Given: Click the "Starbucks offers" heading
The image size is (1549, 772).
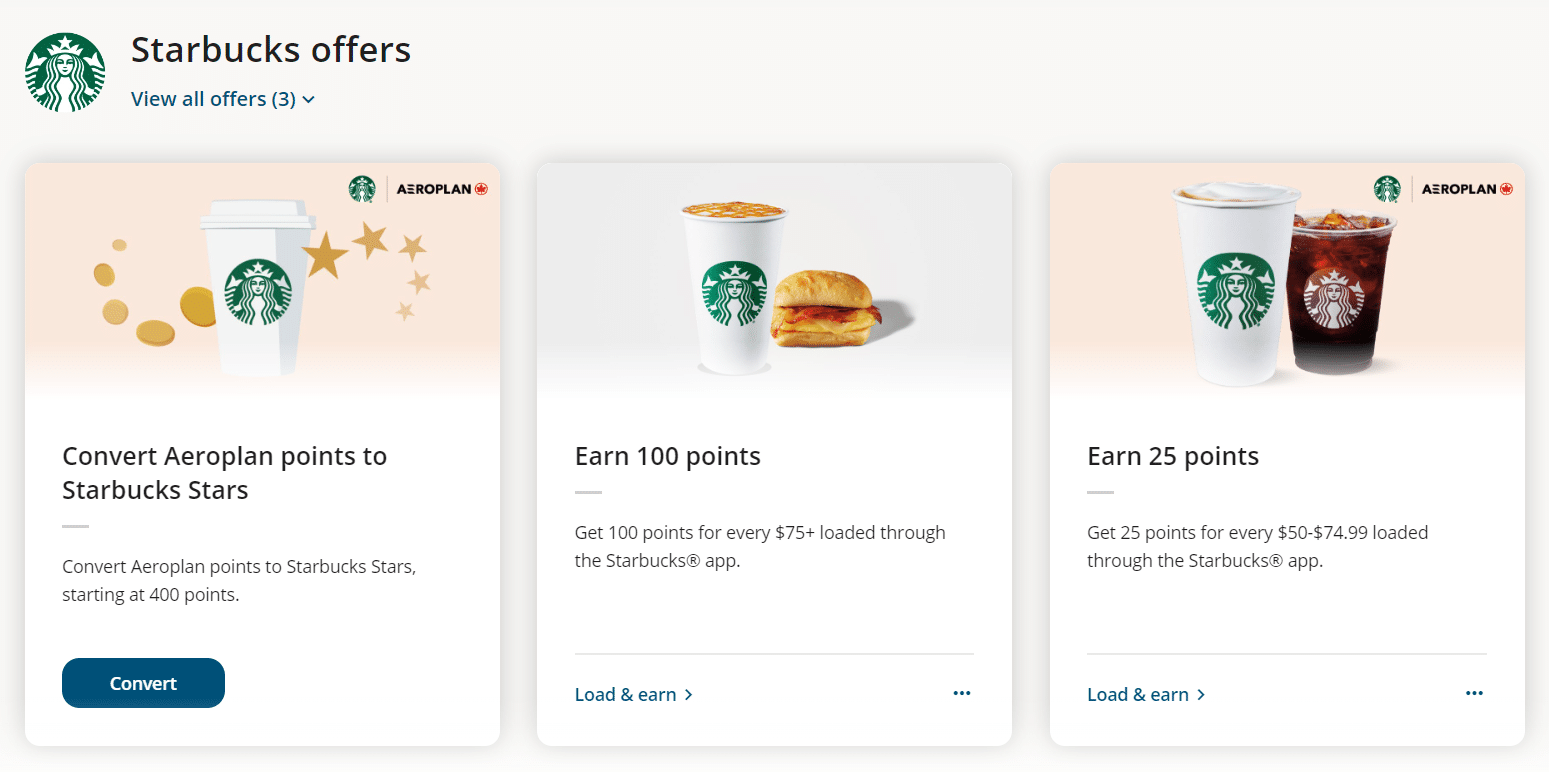Looking at the screenshot, I should point(271,49).
